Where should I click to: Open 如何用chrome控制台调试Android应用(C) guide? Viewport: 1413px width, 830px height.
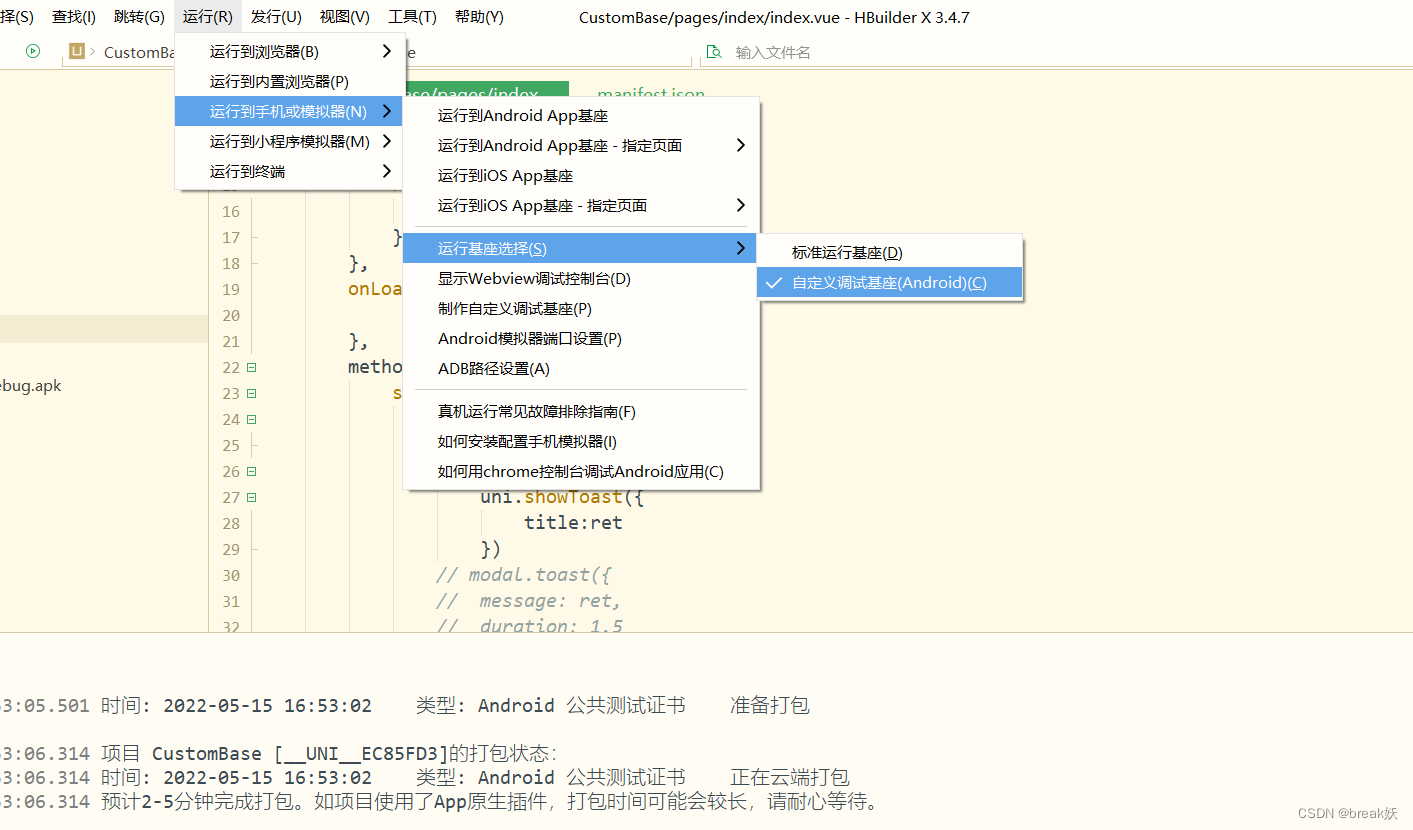coord(580,471)
